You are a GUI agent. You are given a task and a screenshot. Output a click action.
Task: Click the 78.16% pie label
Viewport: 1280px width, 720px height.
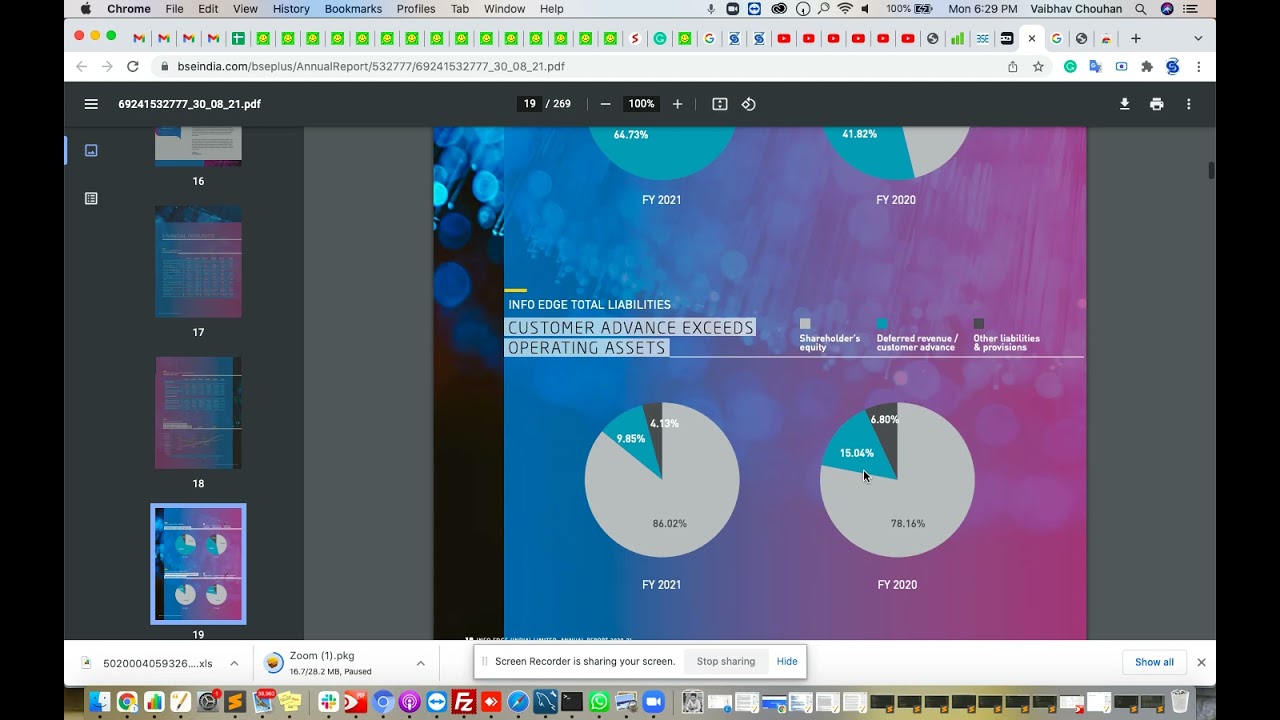[907, 523]
